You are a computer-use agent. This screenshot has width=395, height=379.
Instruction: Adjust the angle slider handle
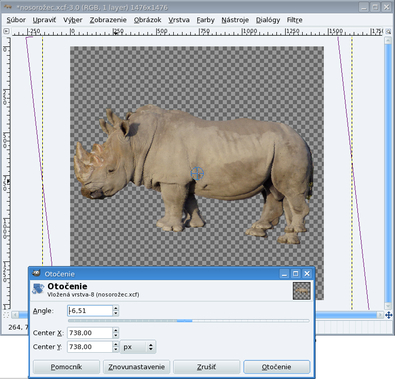pyautogui.click(x=184, y=321)
